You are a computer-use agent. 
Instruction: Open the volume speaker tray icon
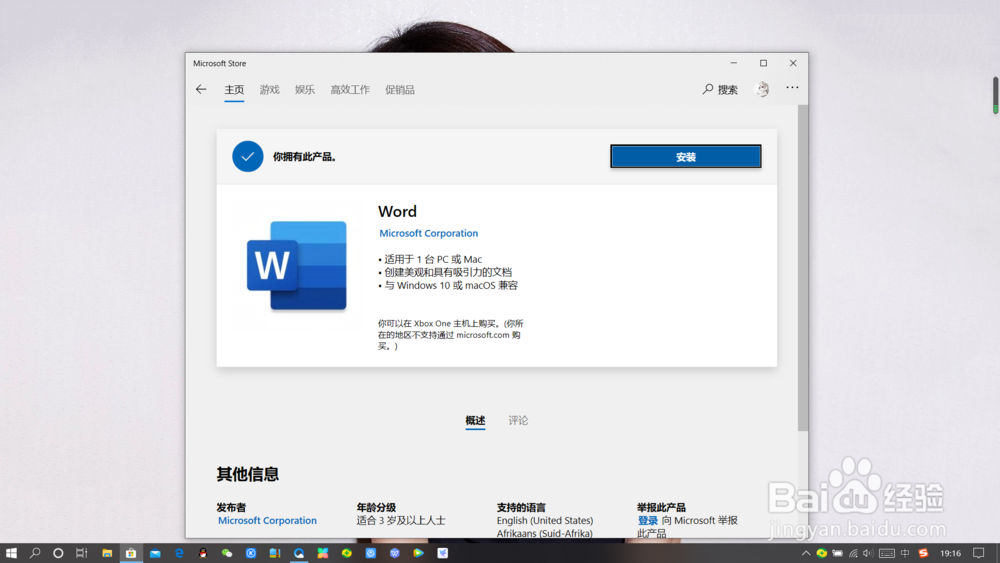coord(868,553)
